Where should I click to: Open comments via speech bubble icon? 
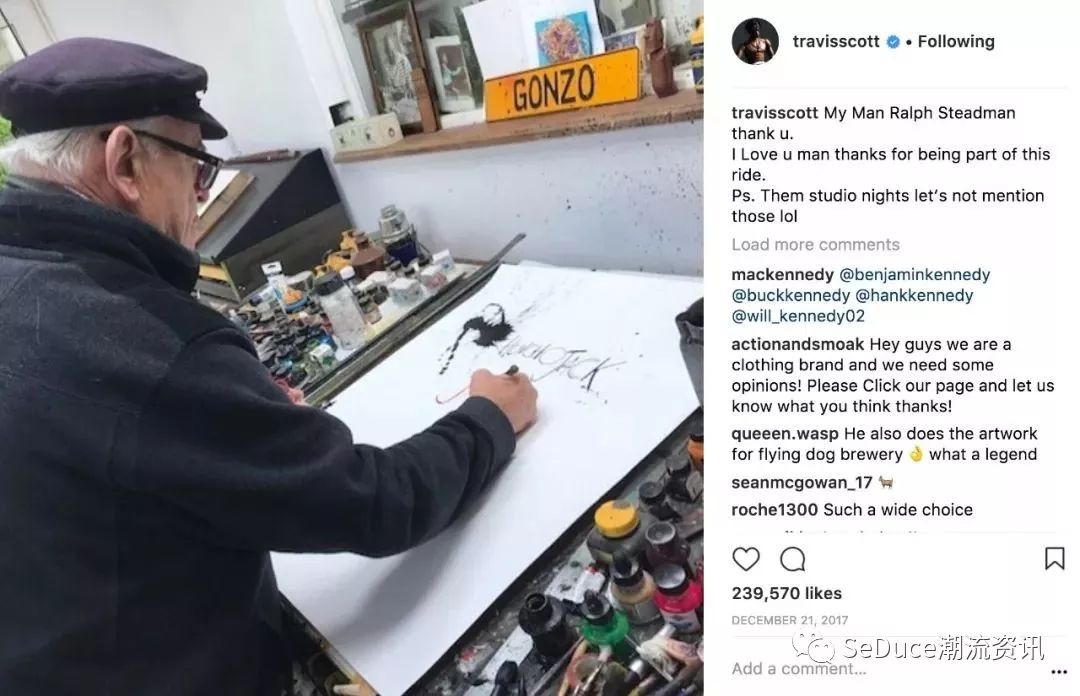[x=793, y=559]
